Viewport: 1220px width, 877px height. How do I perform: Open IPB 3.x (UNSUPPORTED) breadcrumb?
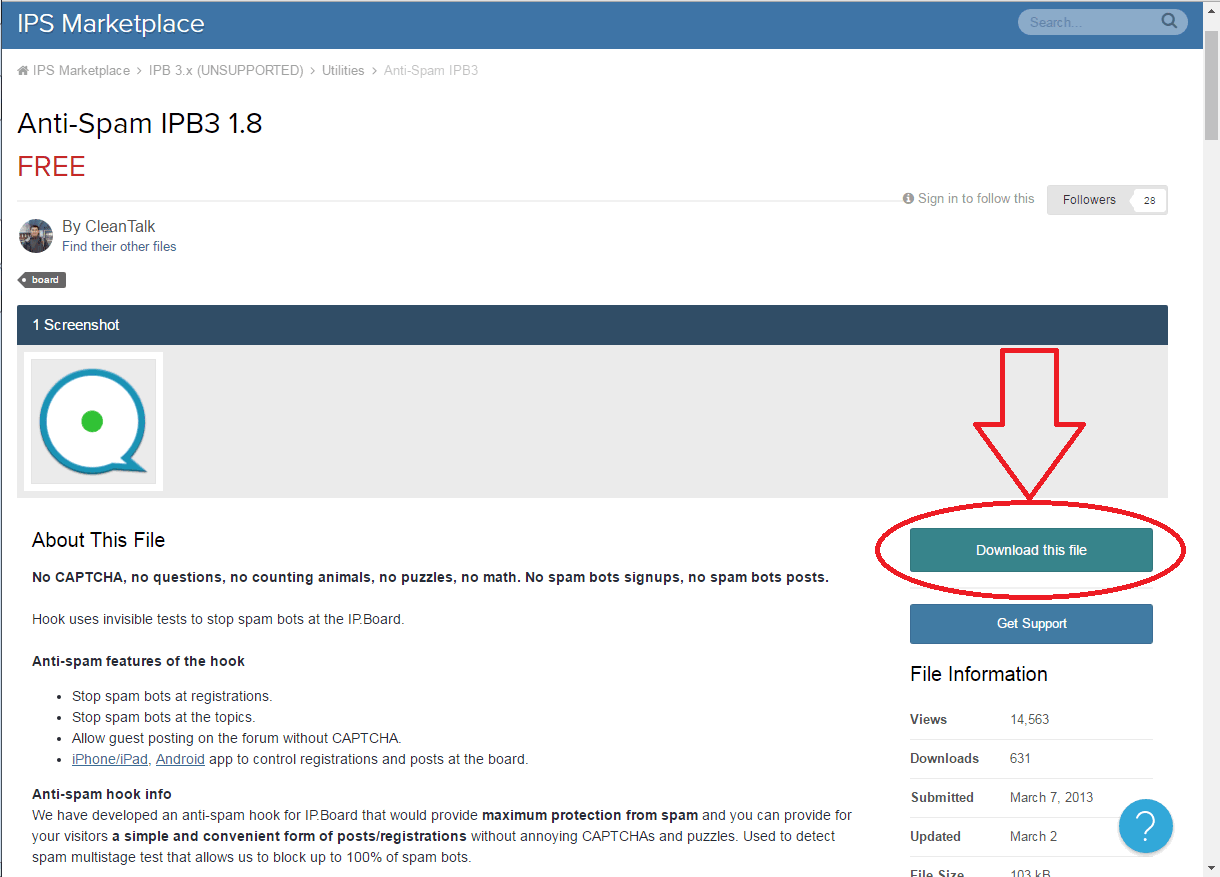tap(226, 71)
